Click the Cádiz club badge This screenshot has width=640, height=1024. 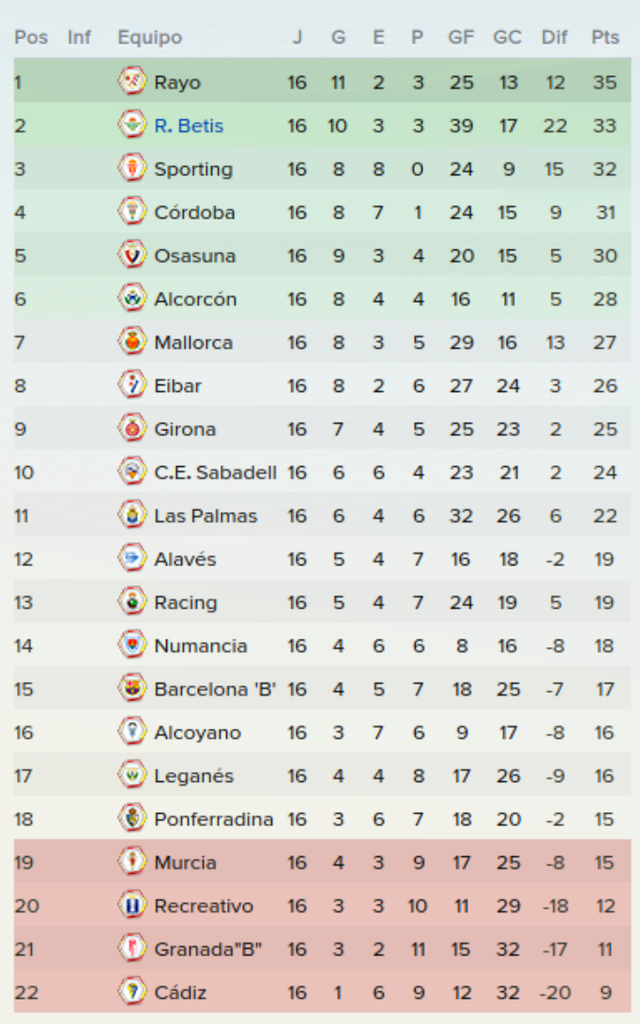point(132,991)
